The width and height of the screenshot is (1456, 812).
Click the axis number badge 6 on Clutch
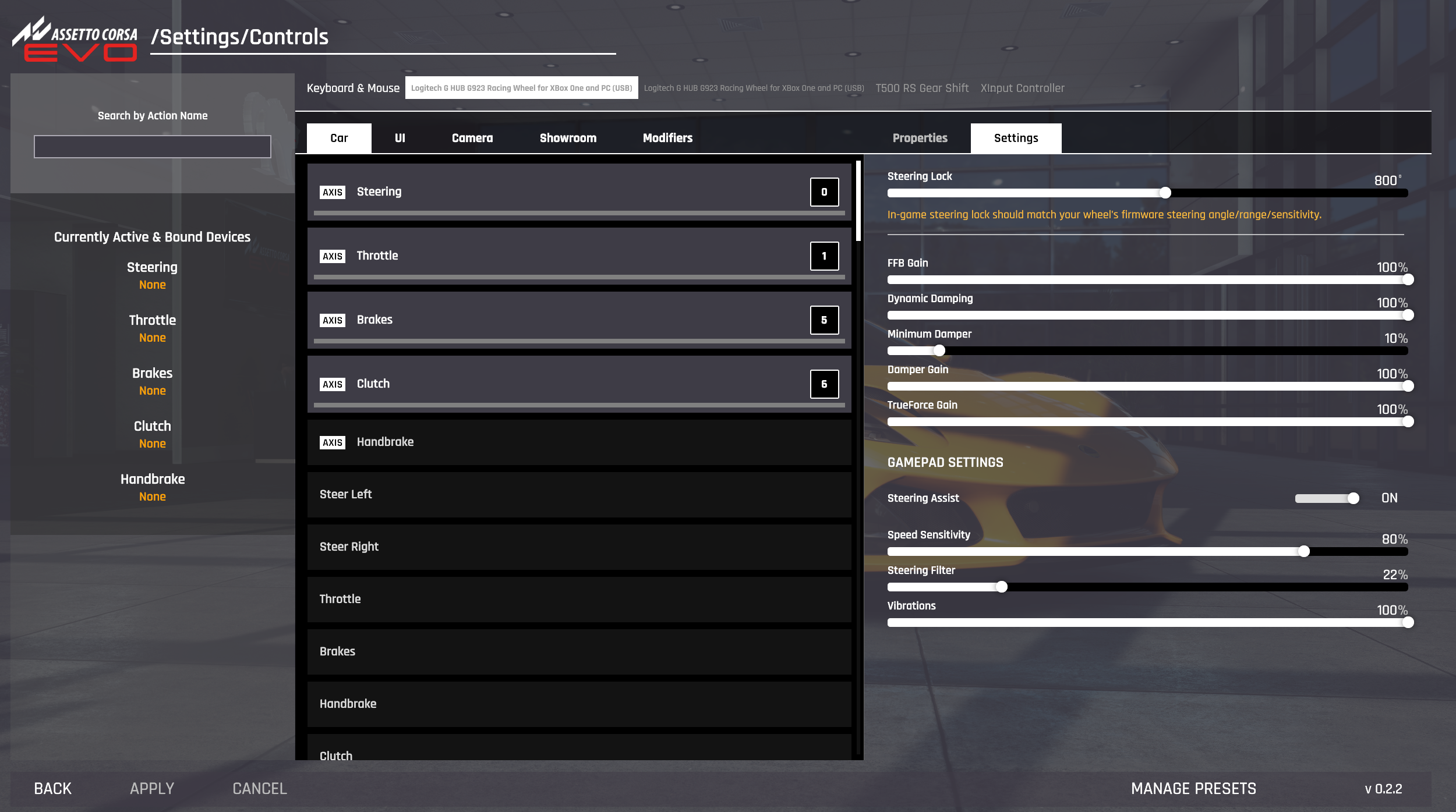(x=824, y=383)
